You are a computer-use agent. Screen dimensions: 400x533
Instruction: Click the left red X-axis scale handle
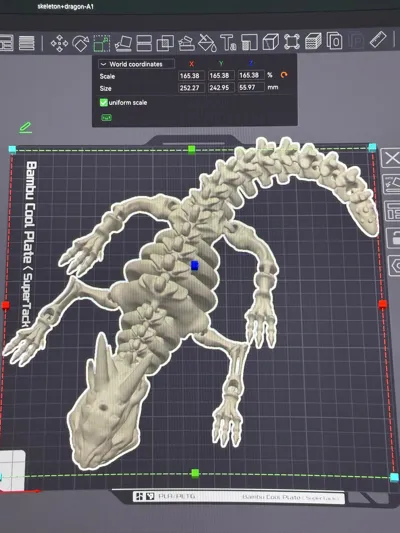pyautogui.click(x=5, y=306)
